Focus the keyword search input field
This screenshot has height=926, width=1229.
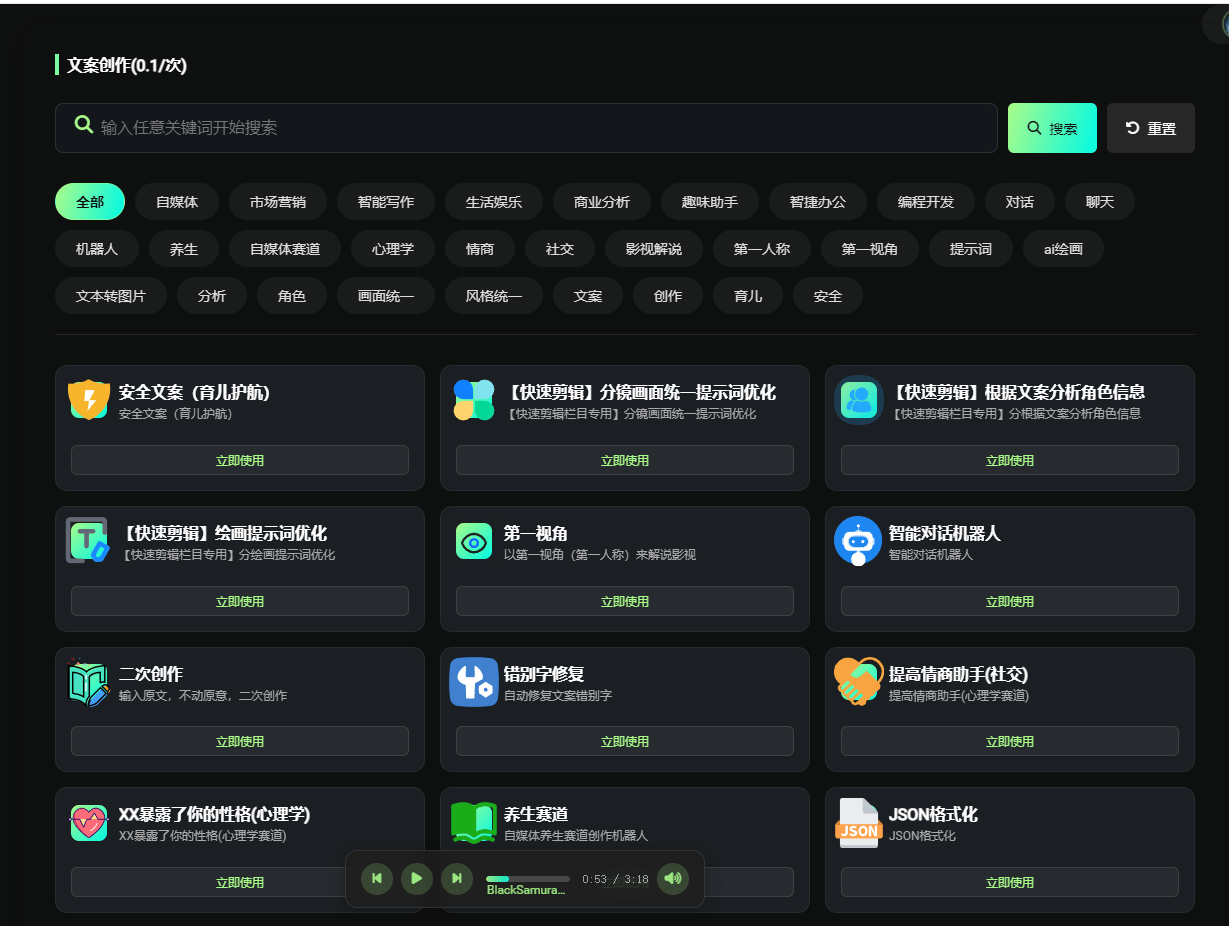click(540, 128)
